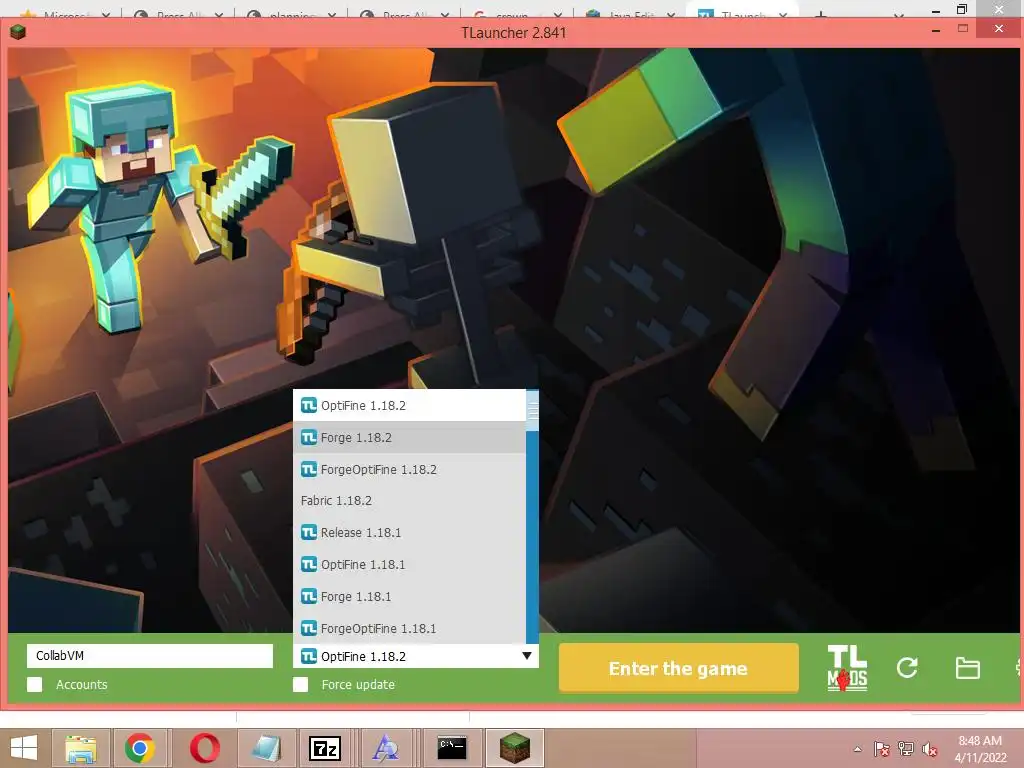
Task: Click the version list scrollbar thumb
Action: click(532, 411)
